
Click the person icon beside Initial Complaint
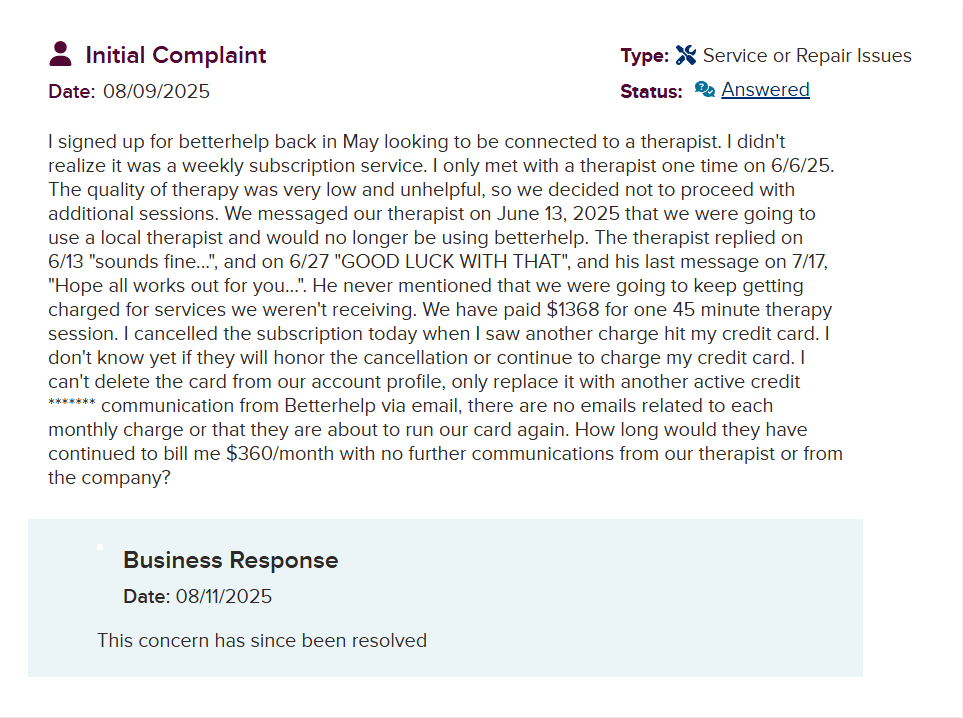60,54
